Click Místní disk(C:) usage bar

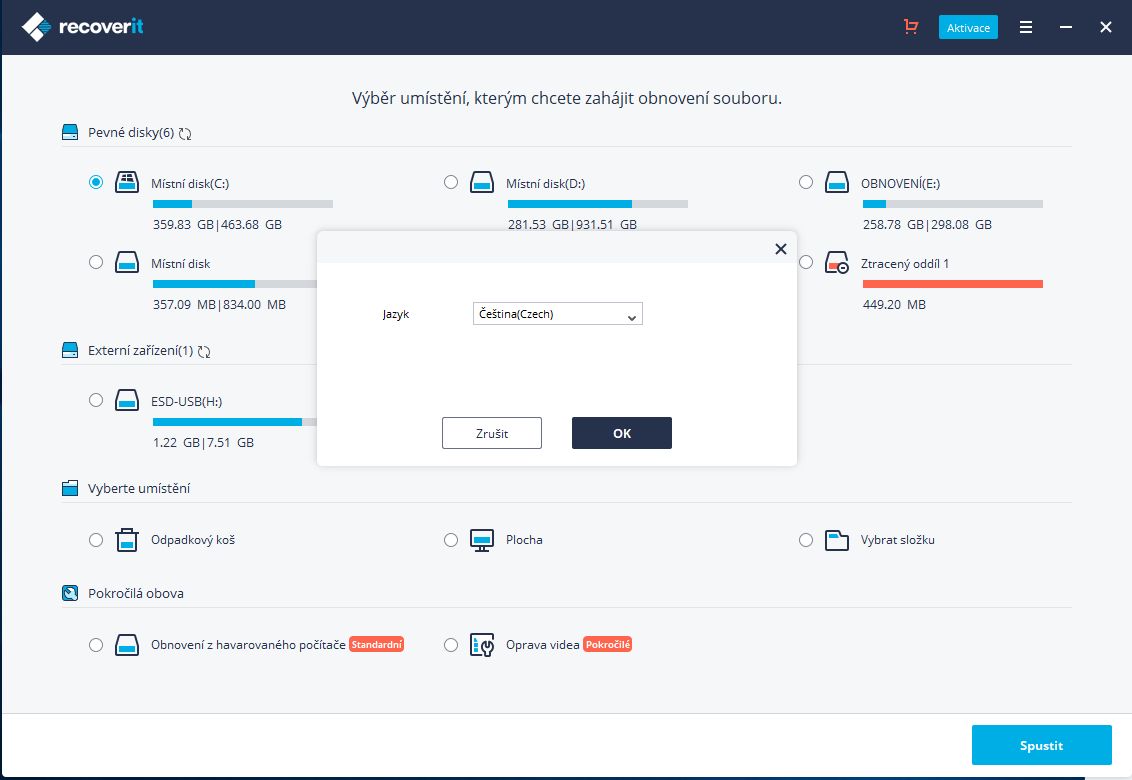click(243, 204)
